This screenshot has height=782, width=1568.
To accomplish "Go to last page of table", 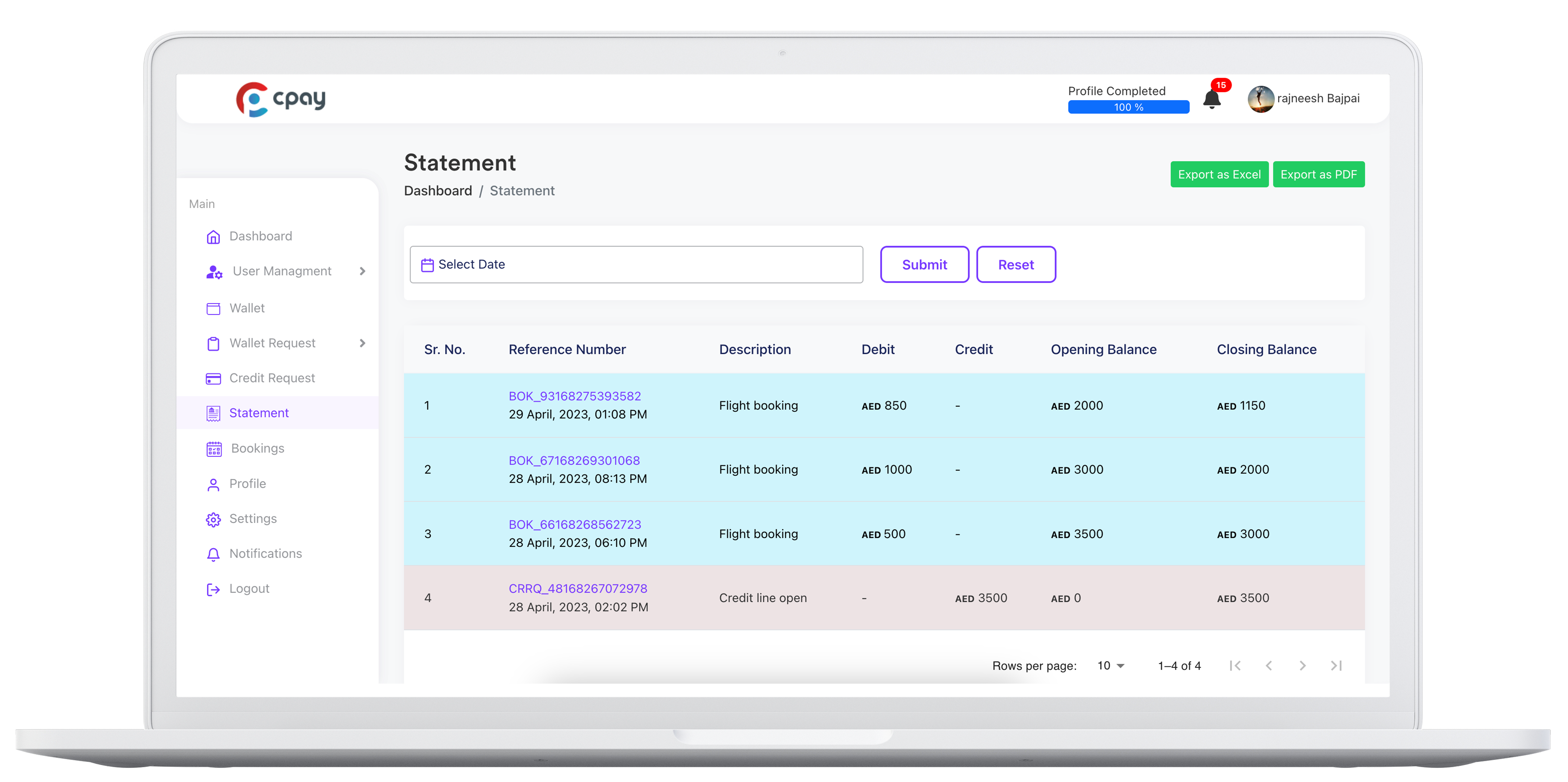I will pos(1336,665).
